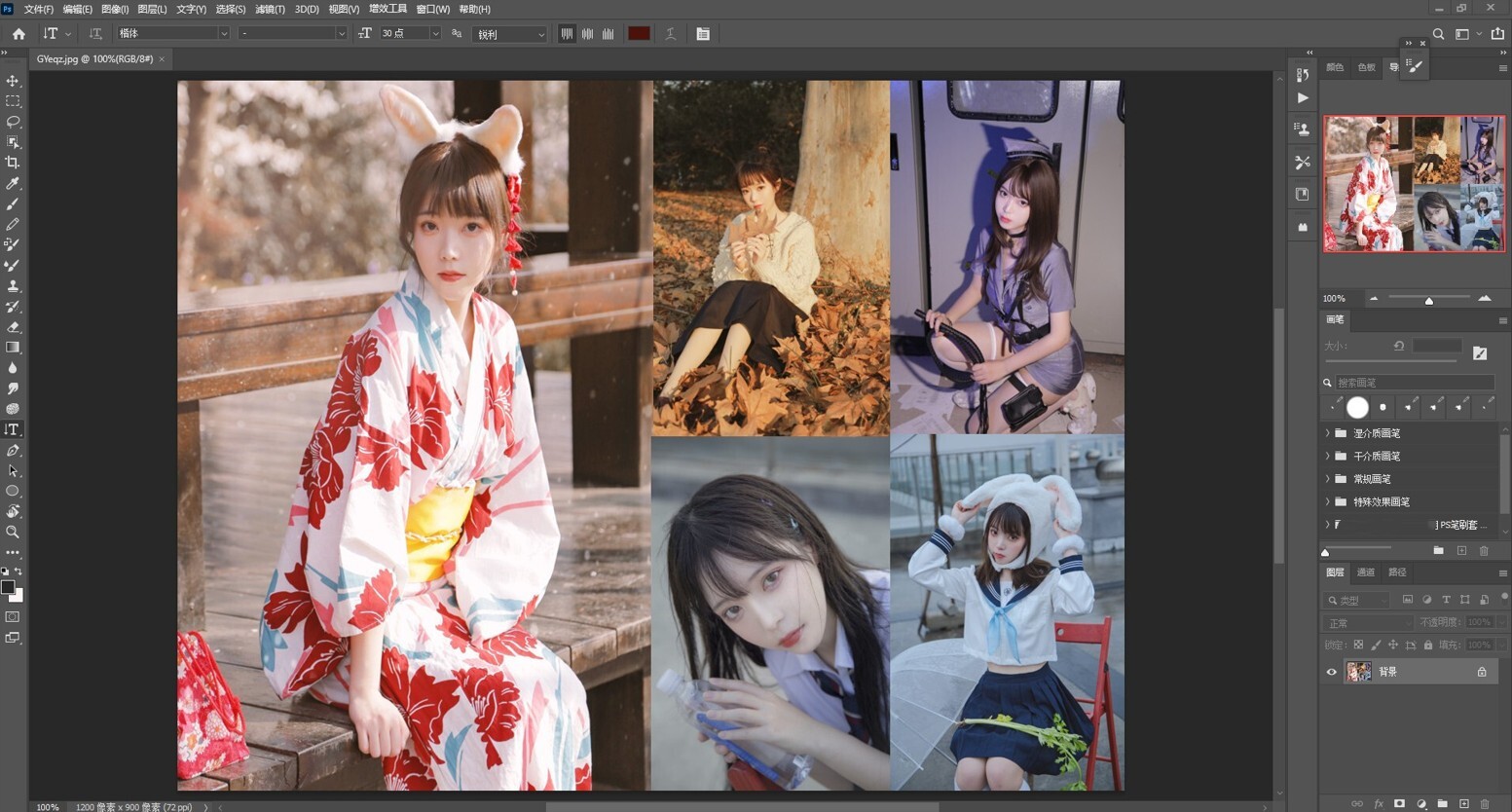Select the Zoom magnifier tool
Screen dimensions: 1512x812
click(x=13, y=533)
